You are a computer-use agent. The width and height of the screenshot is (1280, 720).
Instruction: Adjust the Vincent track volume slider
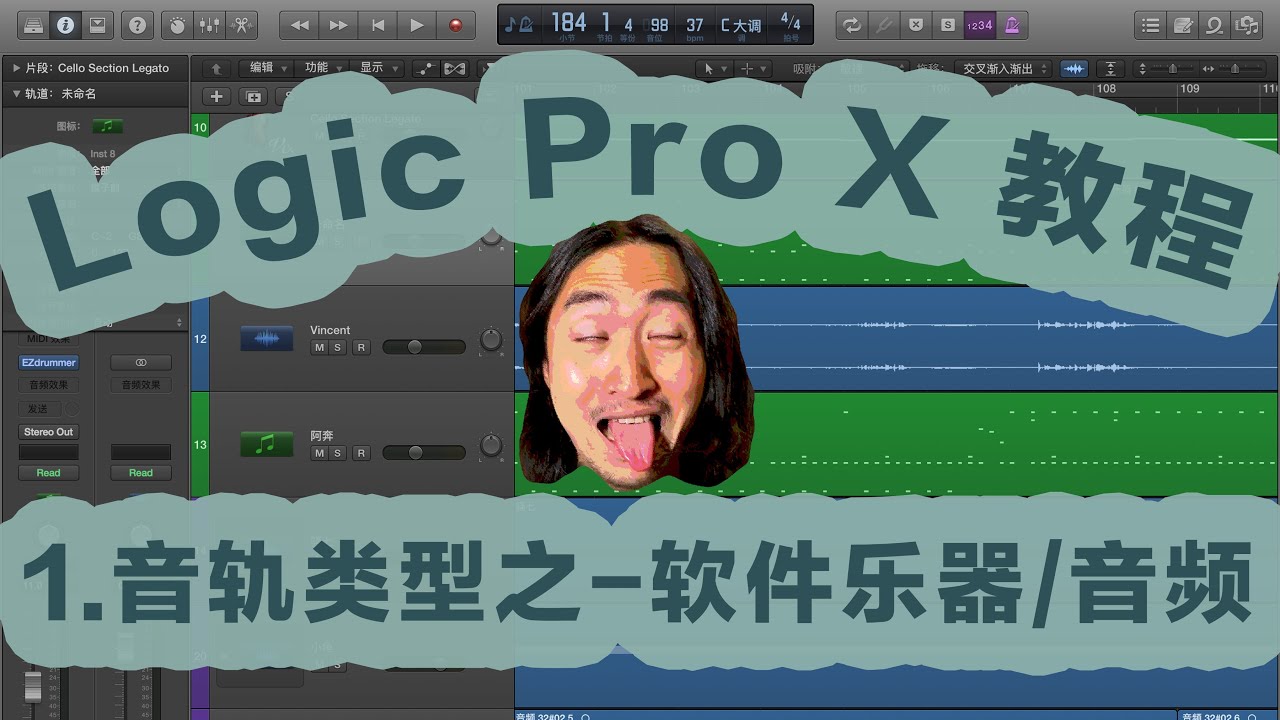click(x=424, y=347)
